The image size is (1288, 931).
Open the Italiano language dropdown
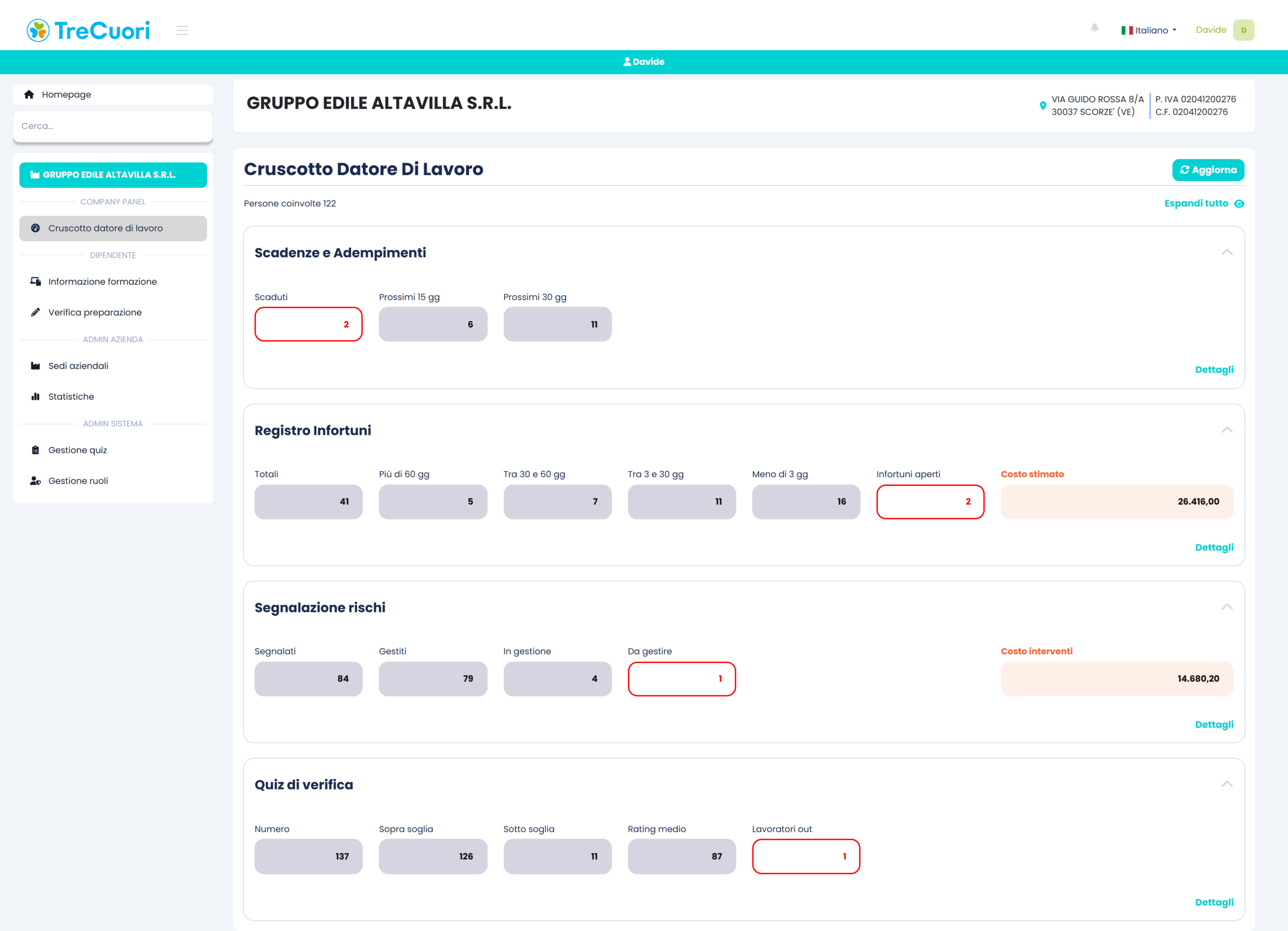[1150, 30]
